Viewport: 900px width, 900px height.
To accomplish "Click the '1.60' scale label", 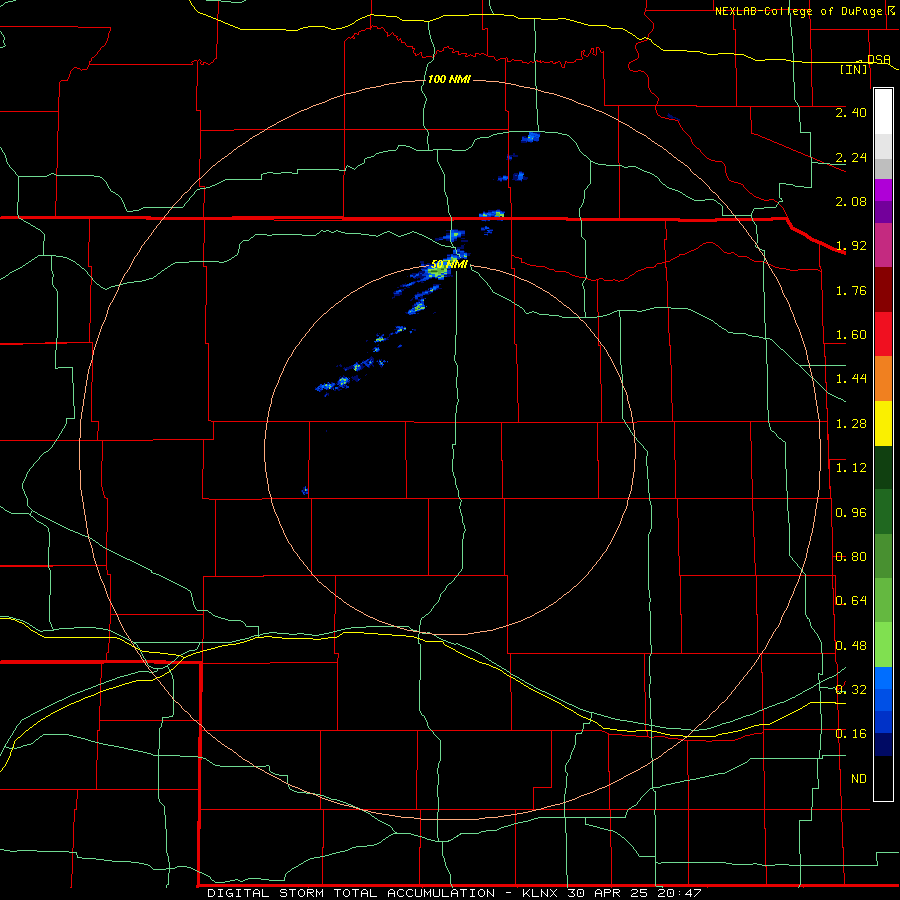I will [851, 335].
